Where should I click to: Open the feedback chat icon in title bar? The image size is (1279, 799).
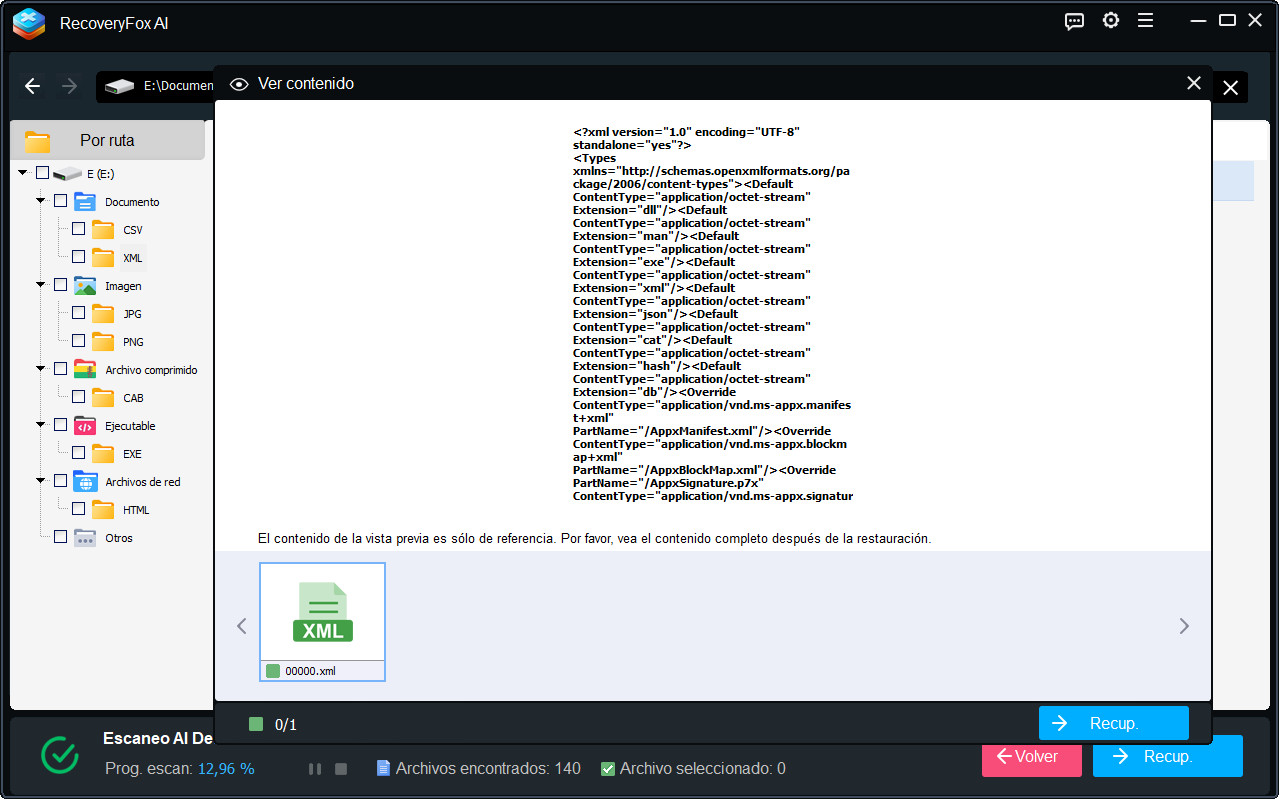1073,20
